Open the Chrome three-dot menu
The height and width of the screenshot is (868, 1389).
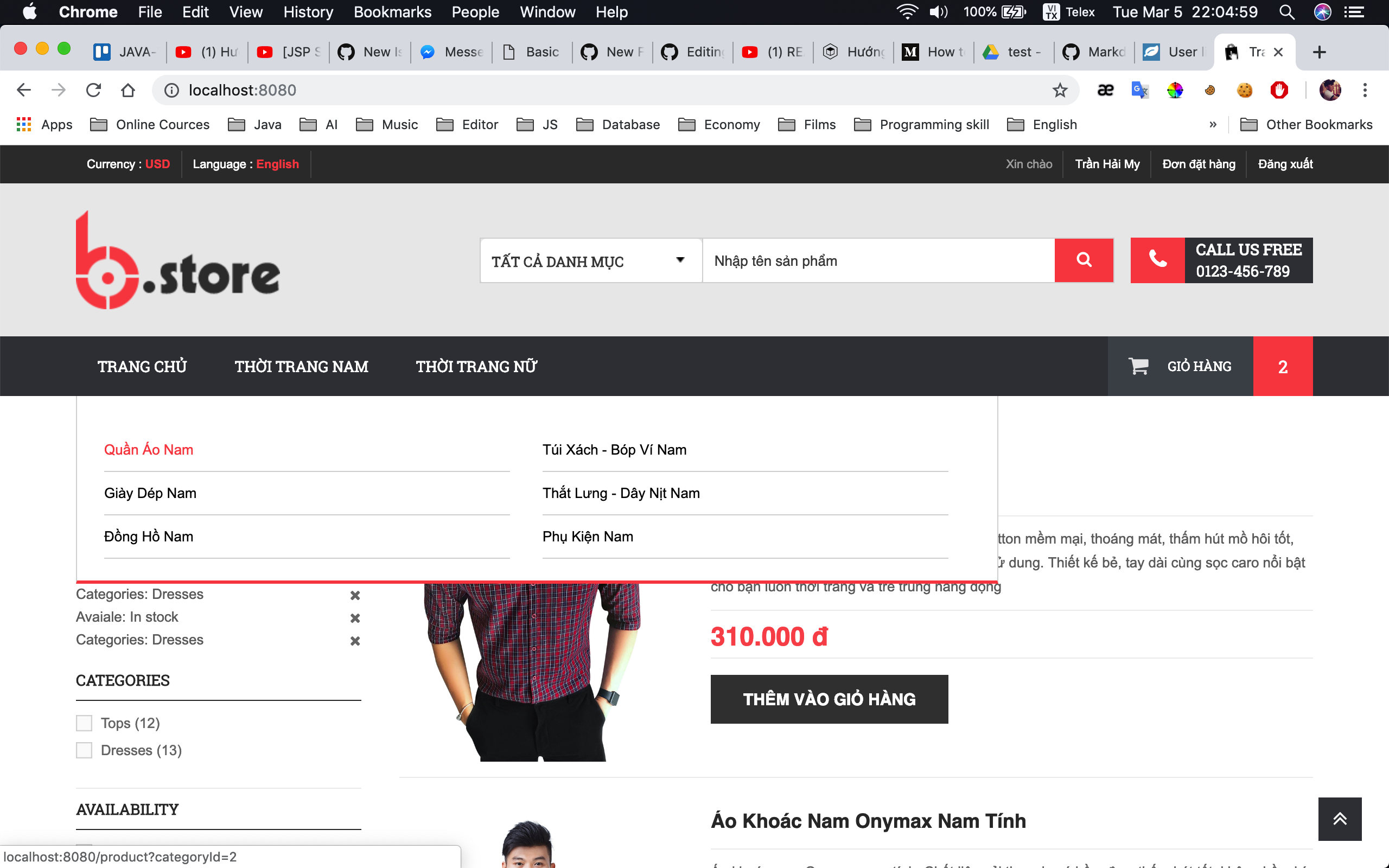tap(1366, 90)
